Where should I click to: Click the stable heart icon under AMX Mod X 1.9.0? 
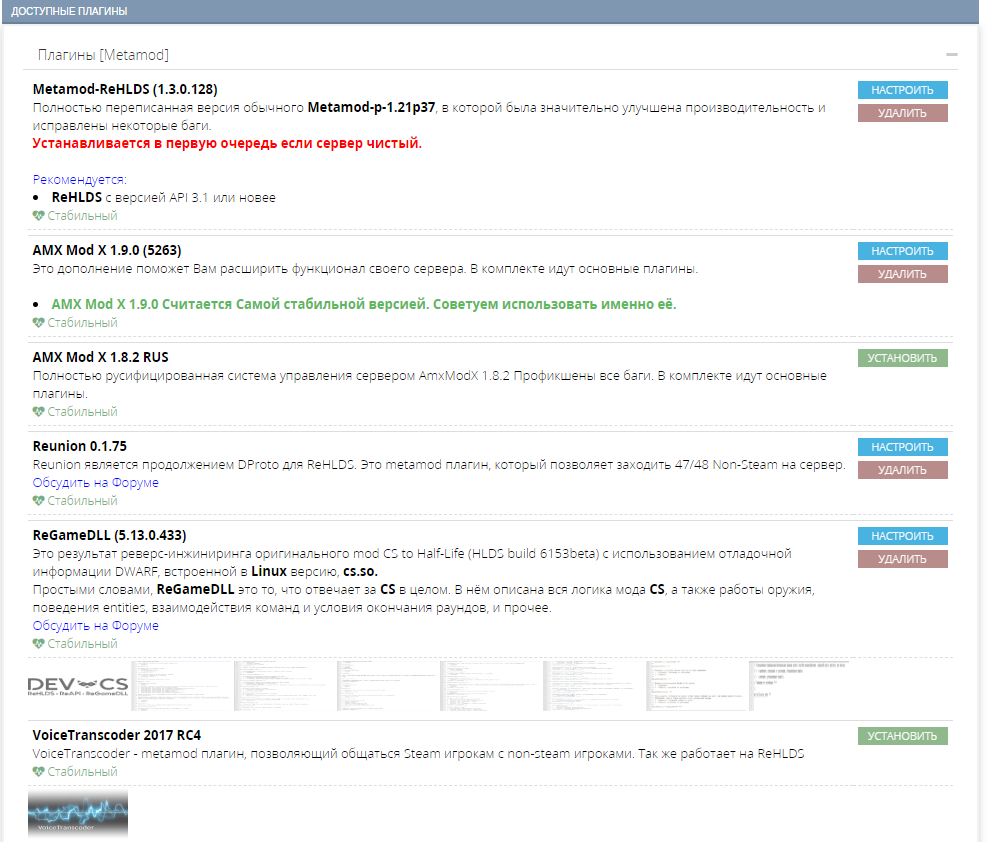[x=38, y=323]
